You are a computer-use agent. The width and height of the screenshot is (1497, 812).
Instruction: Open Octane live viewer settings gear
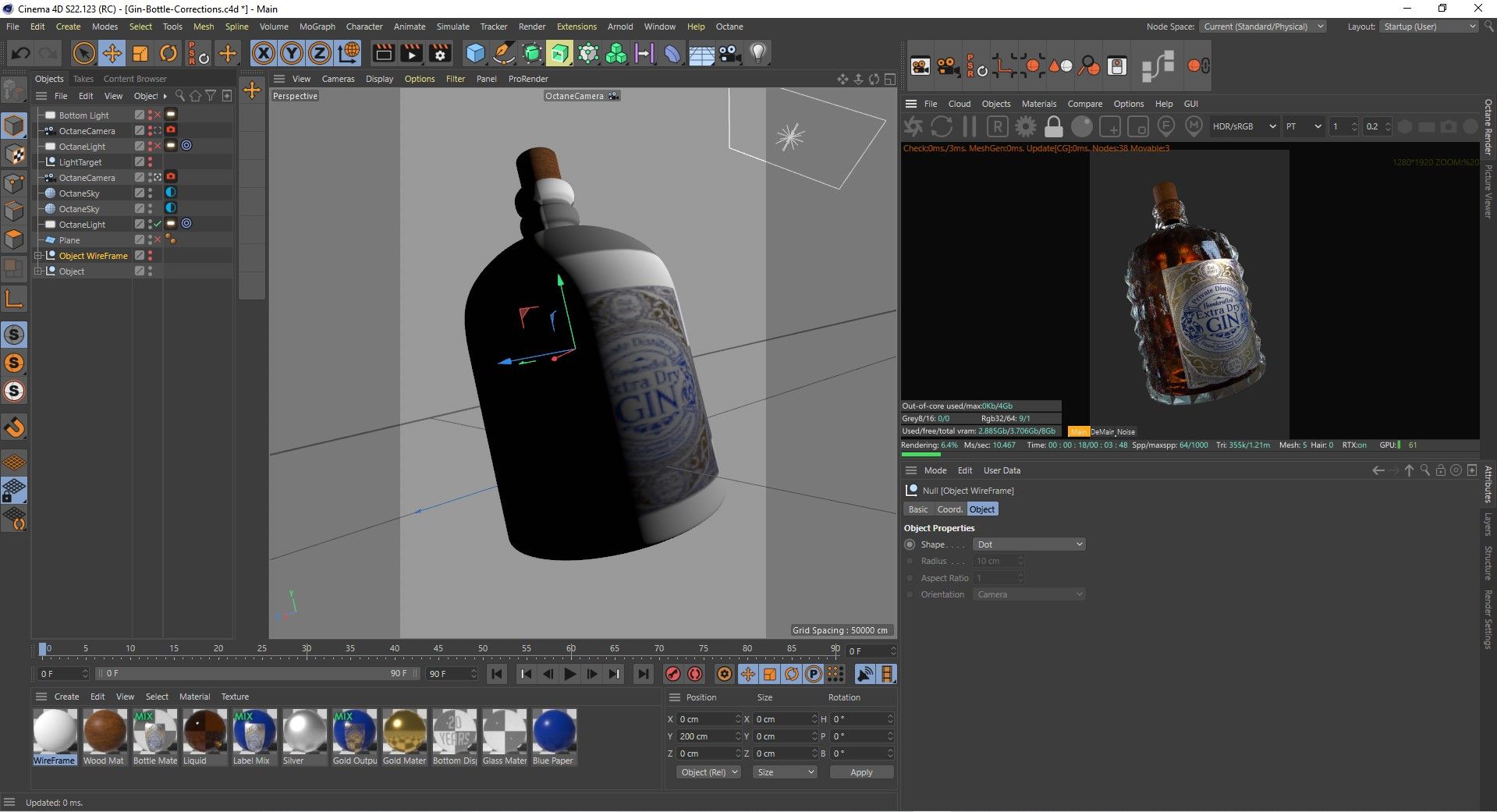coord(1025,126)
